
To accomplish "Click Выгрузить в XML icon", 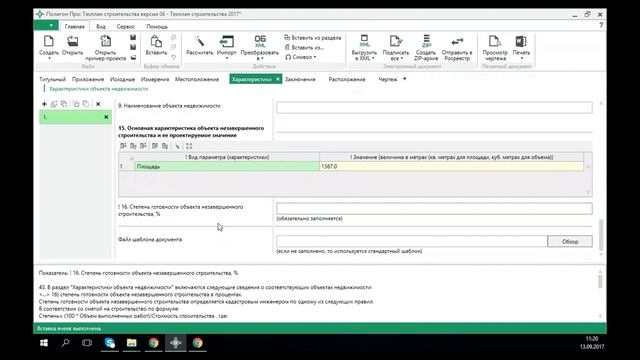I will click(x=364, y=41).
